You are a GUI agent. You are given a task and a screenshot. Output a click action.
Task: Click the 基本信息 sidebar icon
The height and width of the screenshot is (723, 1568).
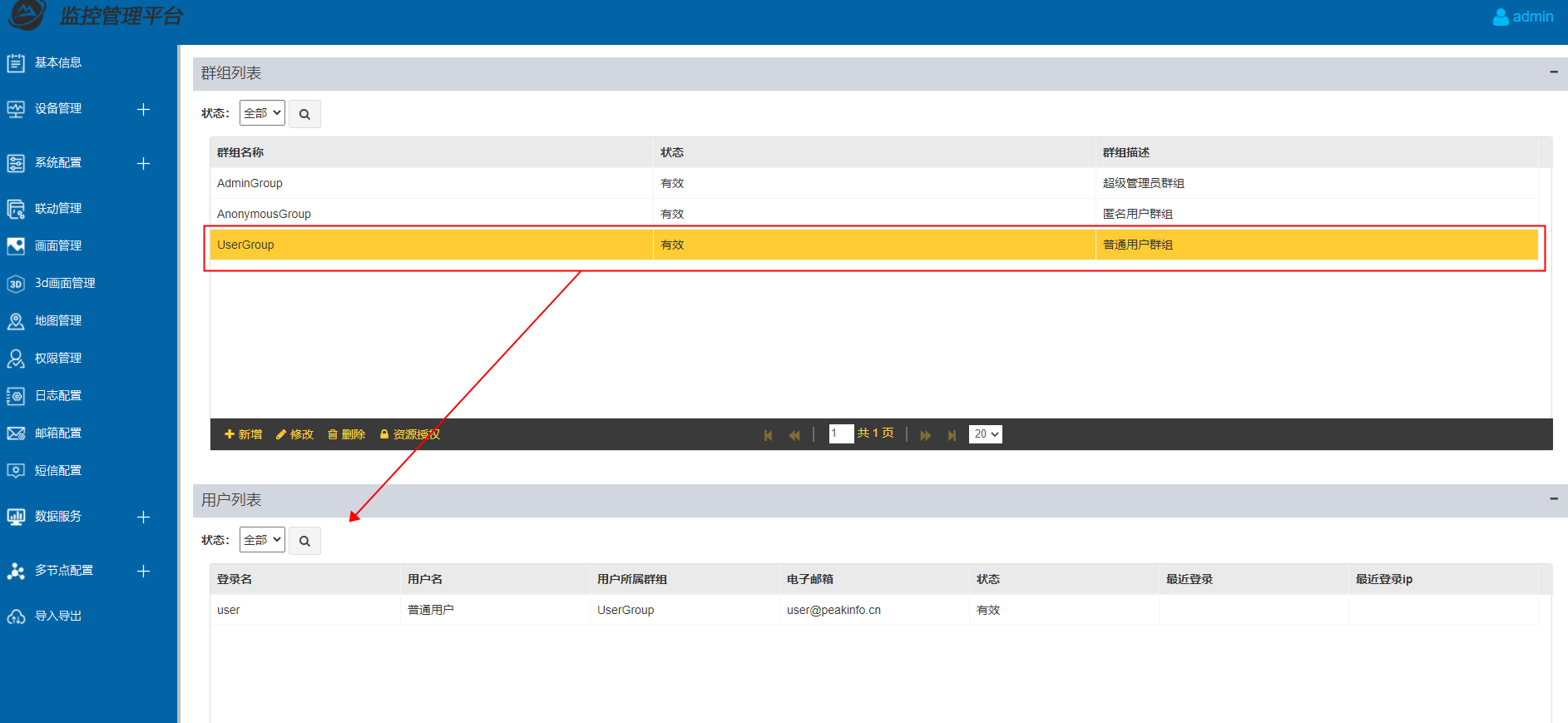(16, 63)
